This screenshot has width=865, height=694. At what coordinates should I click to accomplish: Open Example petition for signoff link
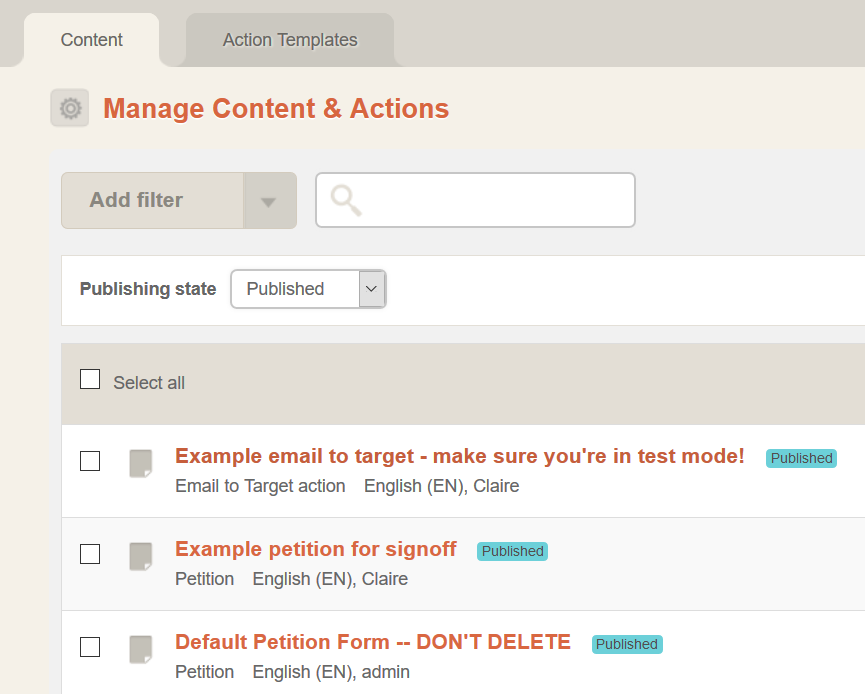(x=316, y=549)
